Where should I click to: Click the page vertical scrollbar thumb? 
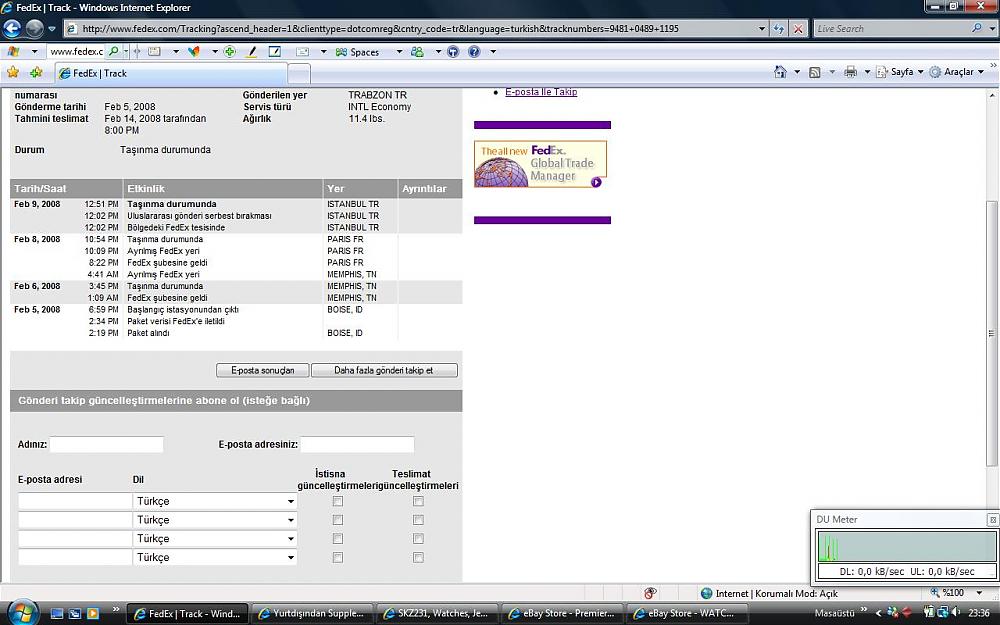991,333
